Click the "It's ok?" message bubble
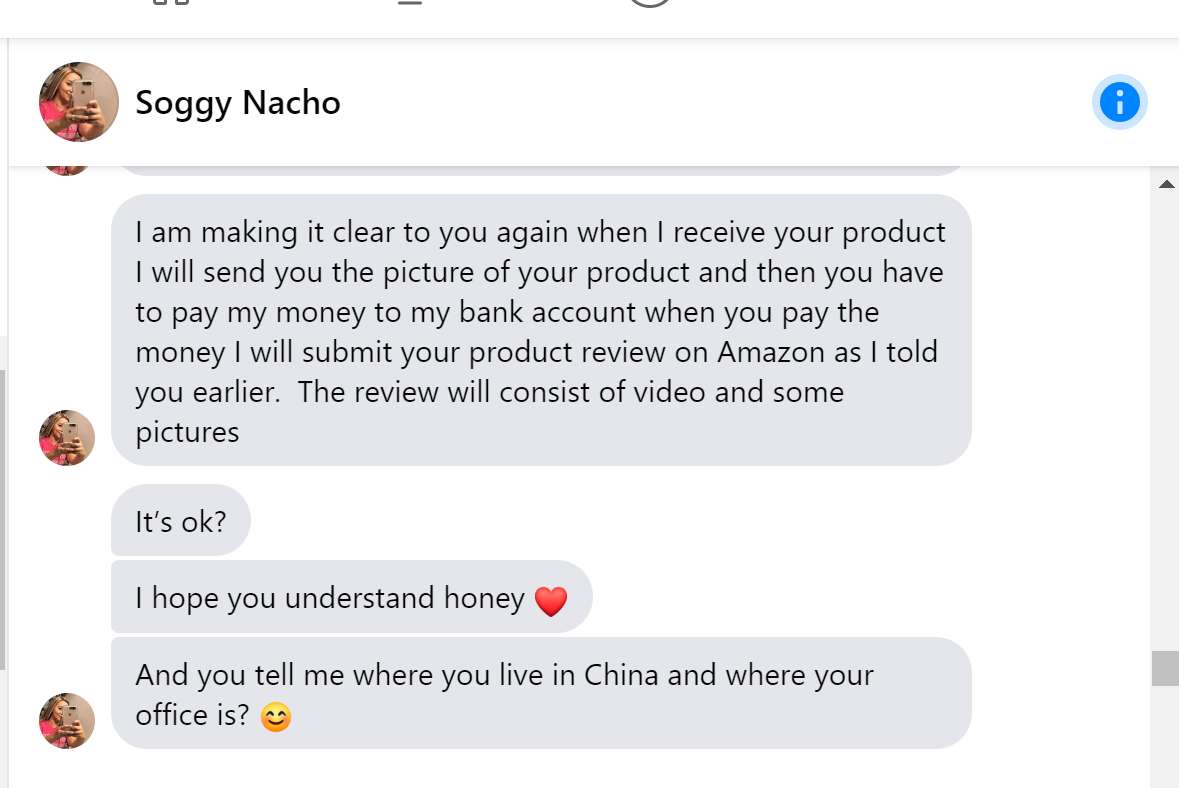This screenshot has width=1179, height=788. 180,521
